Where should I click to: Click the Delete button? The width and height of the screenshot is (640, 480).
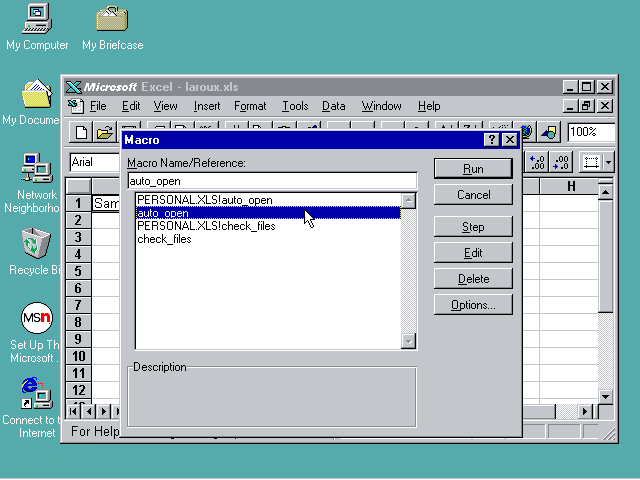tap(473, 279)
